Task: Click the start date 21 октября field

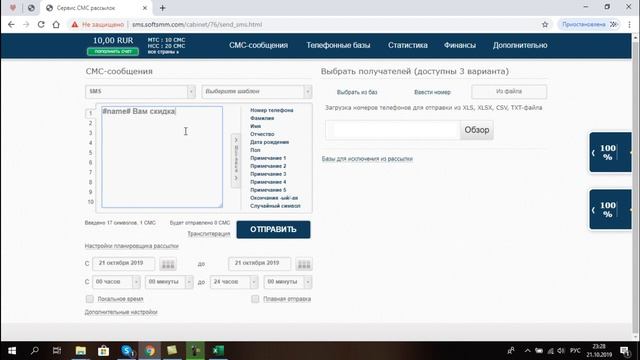Action: (124, 264)
